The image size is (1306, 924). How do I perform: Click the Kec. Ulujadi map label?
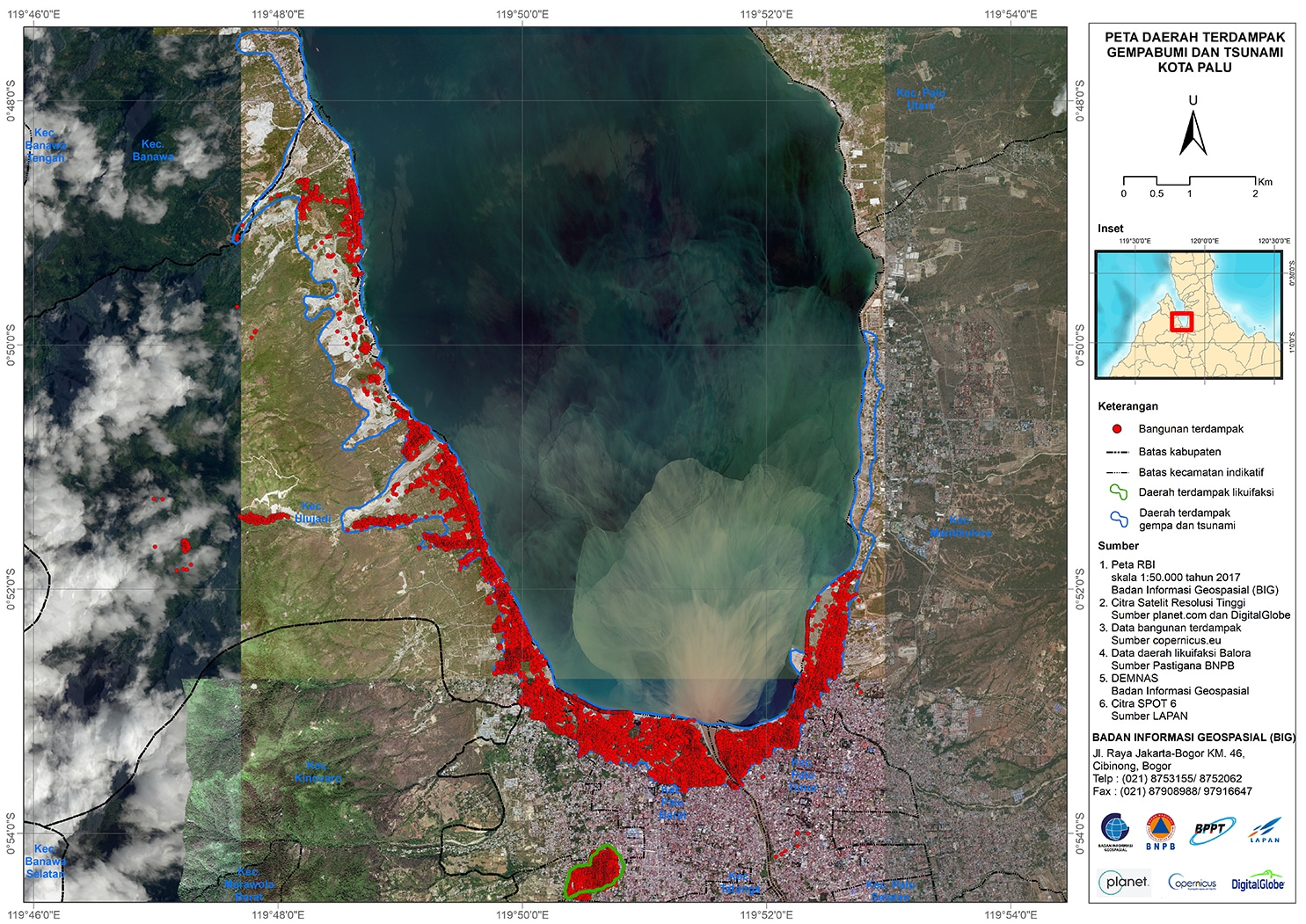coord(312,513)
